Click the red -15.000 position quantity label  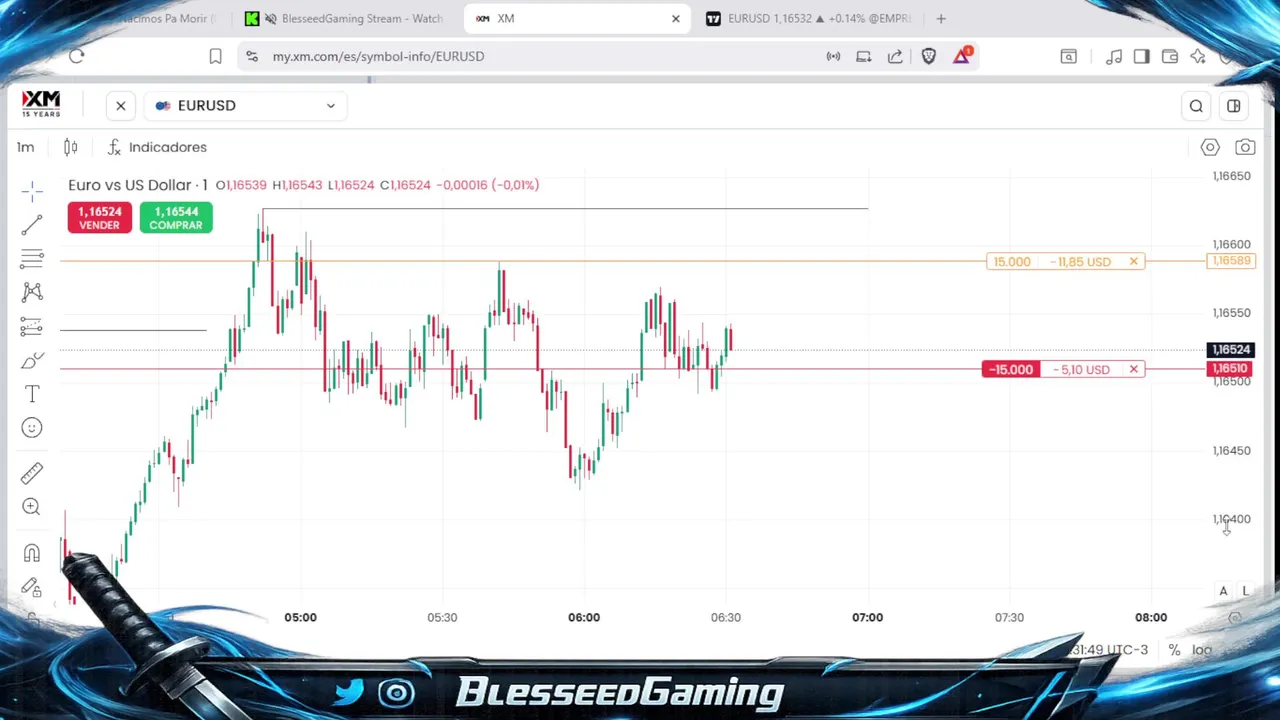(1011, 369)
